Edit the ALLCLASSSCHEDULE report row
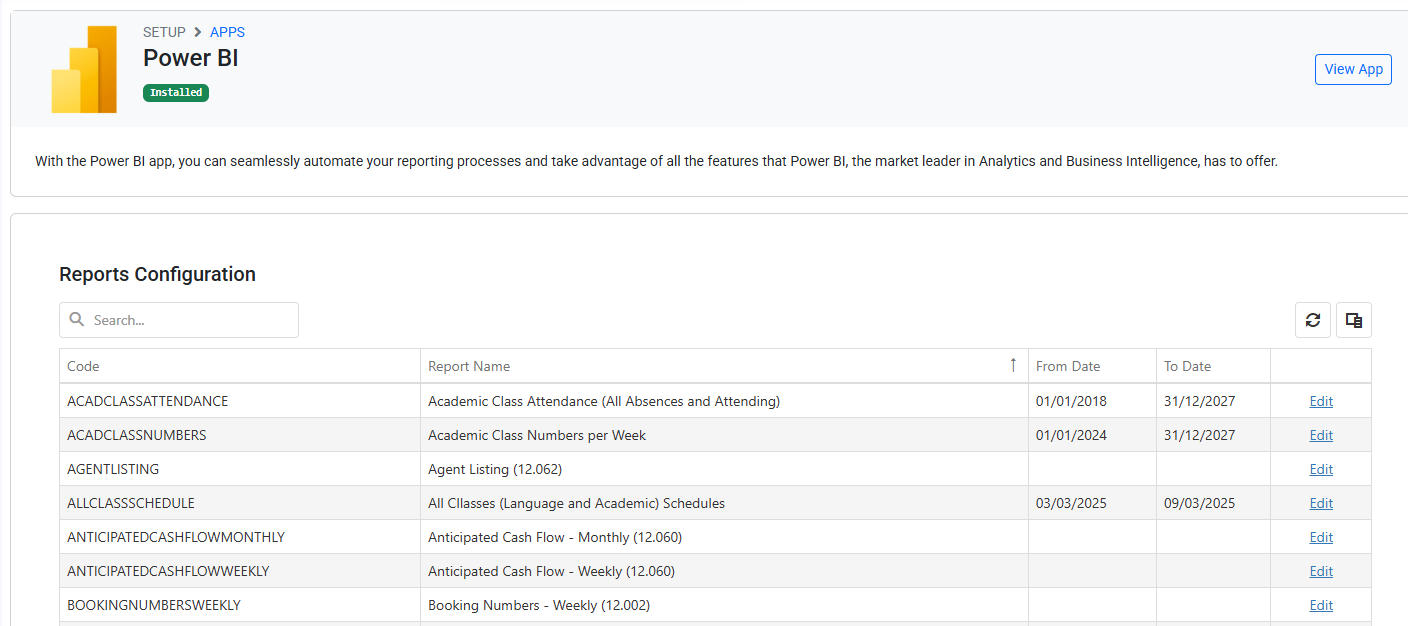The height and width of the screenshot is (626, 1408). tap(1321, 503)
